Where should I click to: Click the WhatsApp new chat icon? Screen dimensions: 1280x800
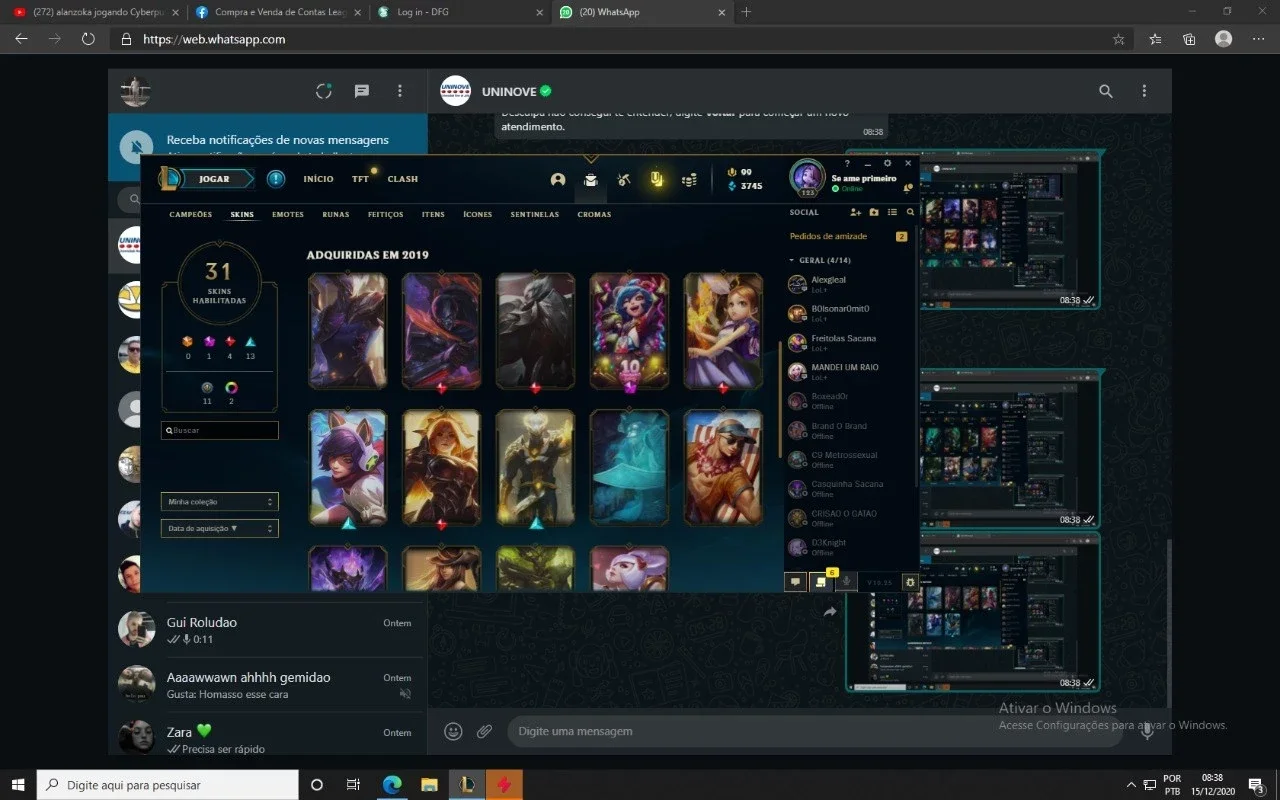coord(362,91)
